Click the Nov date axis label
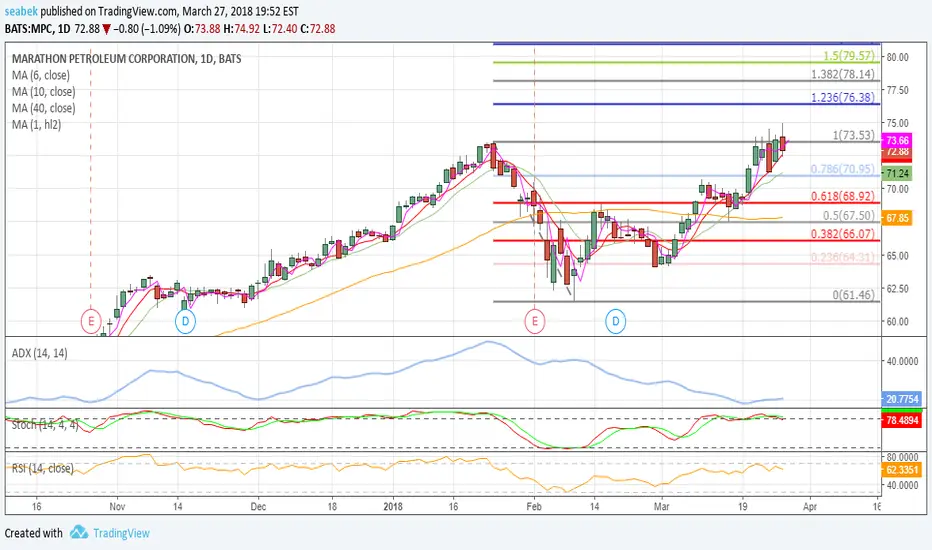 click(117, 507)
